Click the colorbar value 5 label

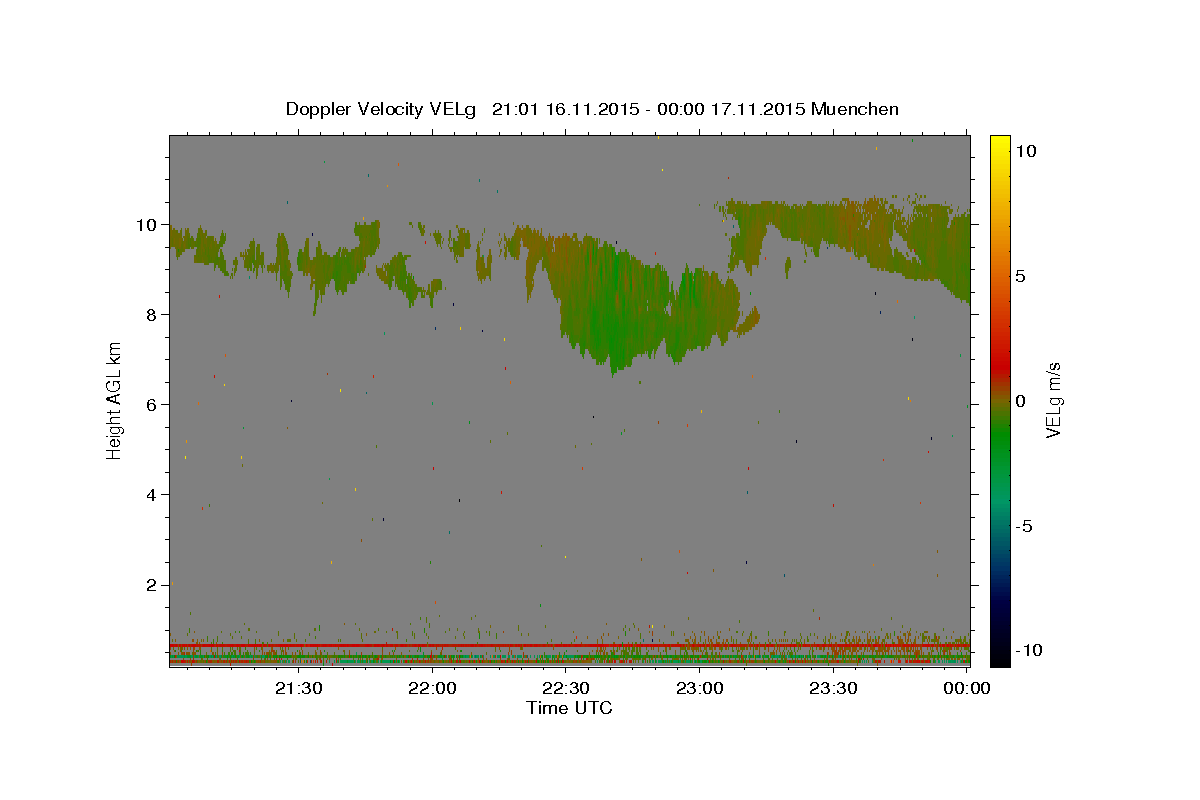(x=1020, y=276)
